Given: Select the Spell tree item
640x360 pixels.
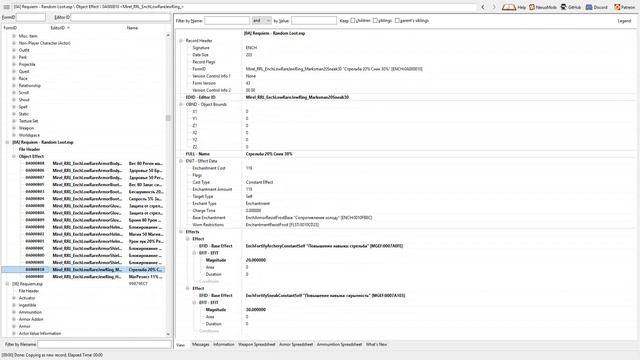Looking at the screenshot, I should click(23, 107).
